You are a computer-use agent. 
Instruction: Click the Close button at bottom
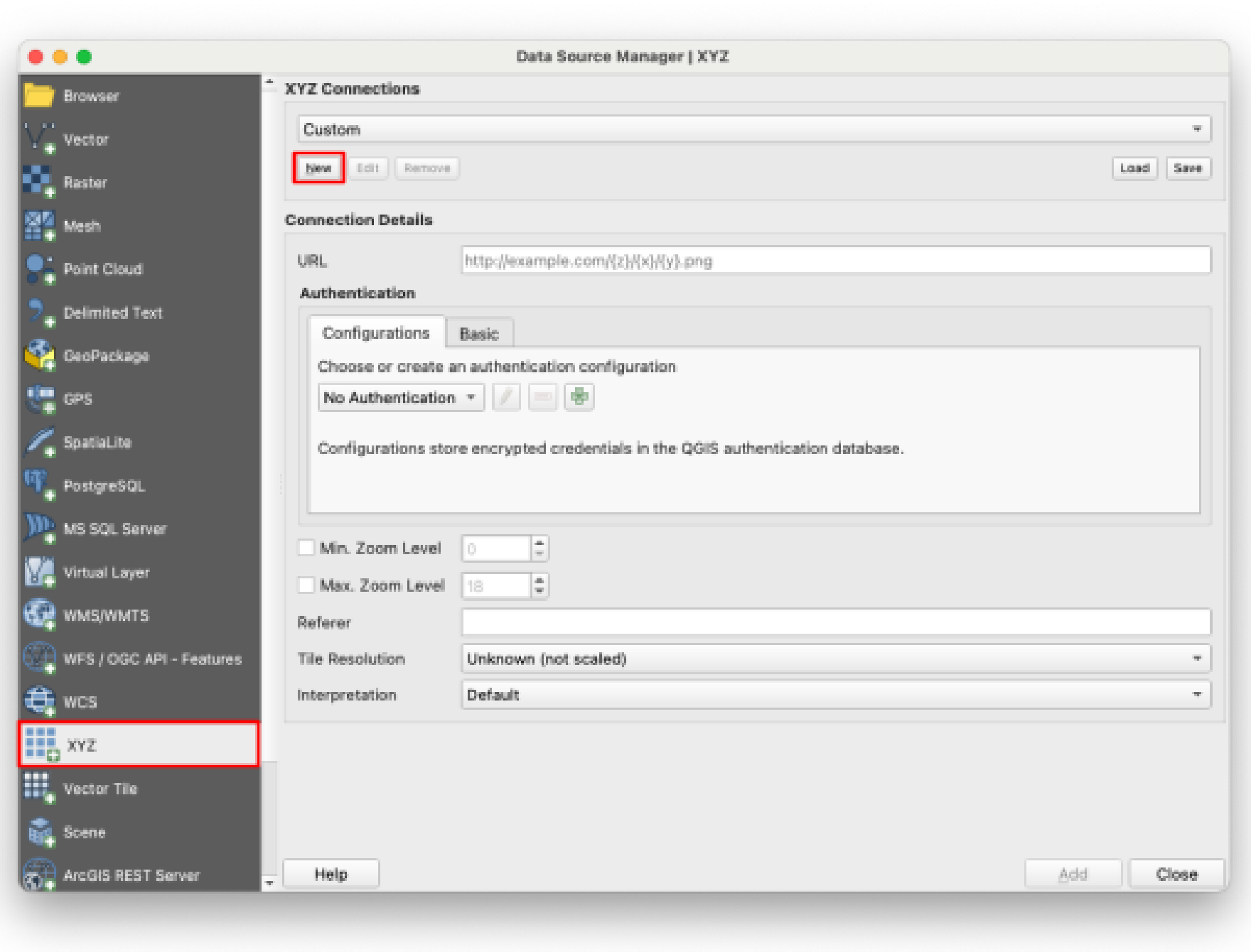click(1176, 874)
